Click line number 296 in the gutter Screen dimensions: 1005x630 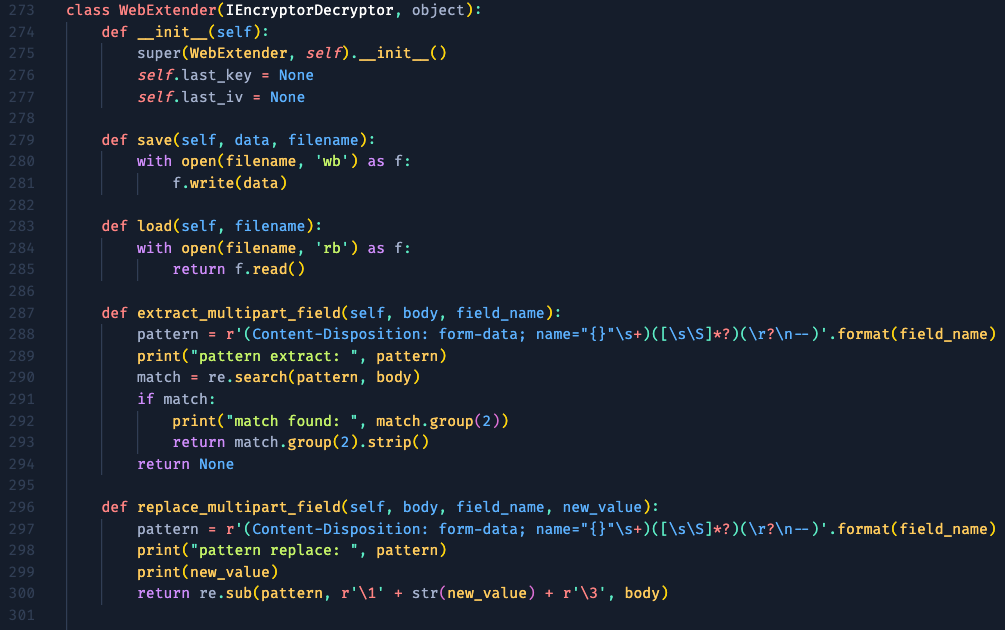[x=21, y=507]
